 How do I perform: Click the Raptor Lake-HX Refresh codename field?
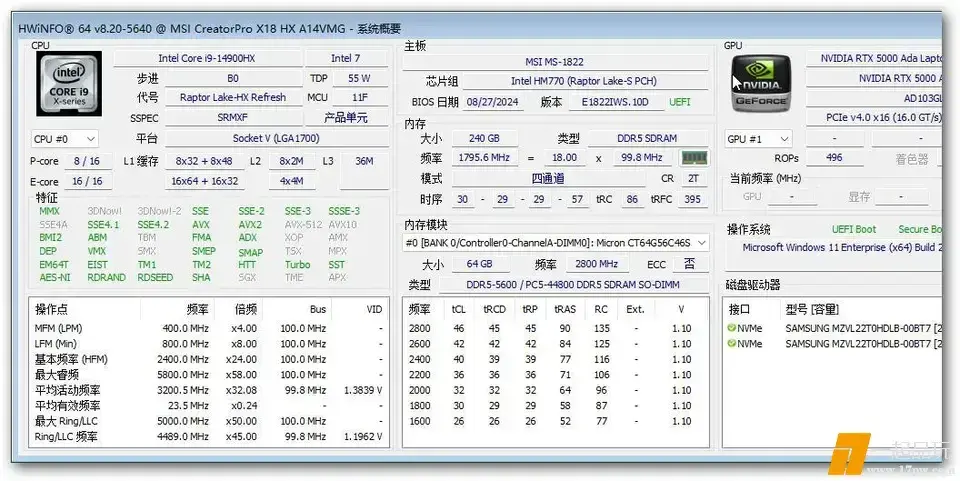click(233, 97)
